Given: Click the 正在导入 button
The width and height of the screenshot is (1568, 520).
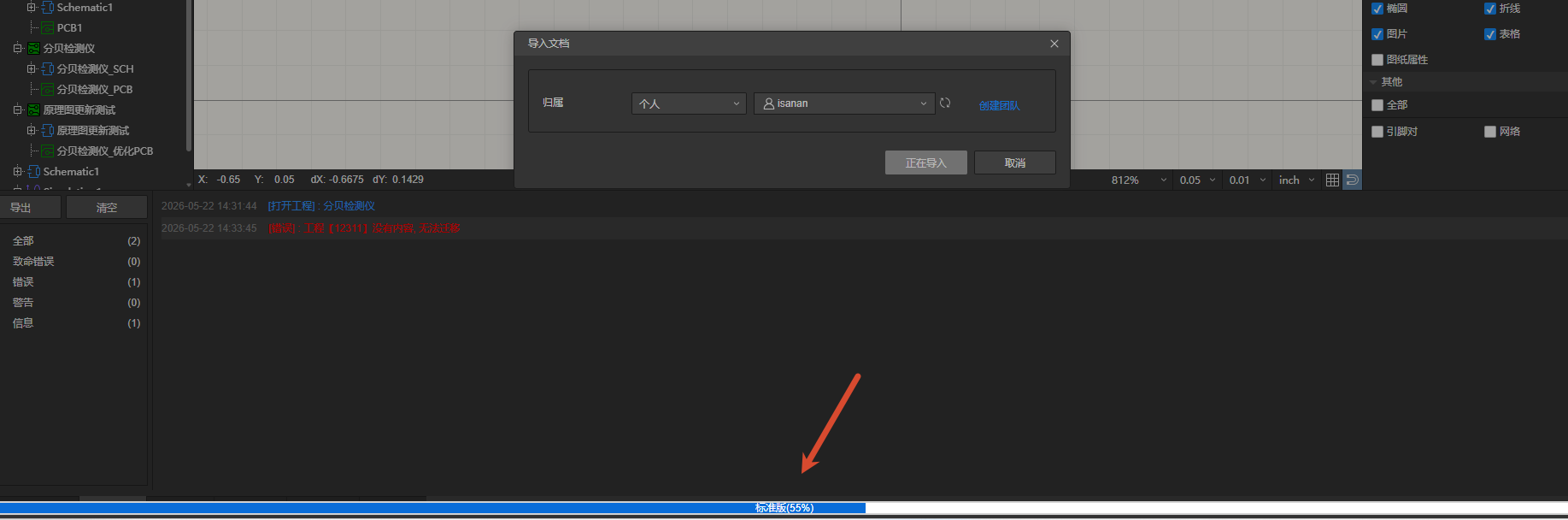Looking at the screenshot, I should pos(926,162).
